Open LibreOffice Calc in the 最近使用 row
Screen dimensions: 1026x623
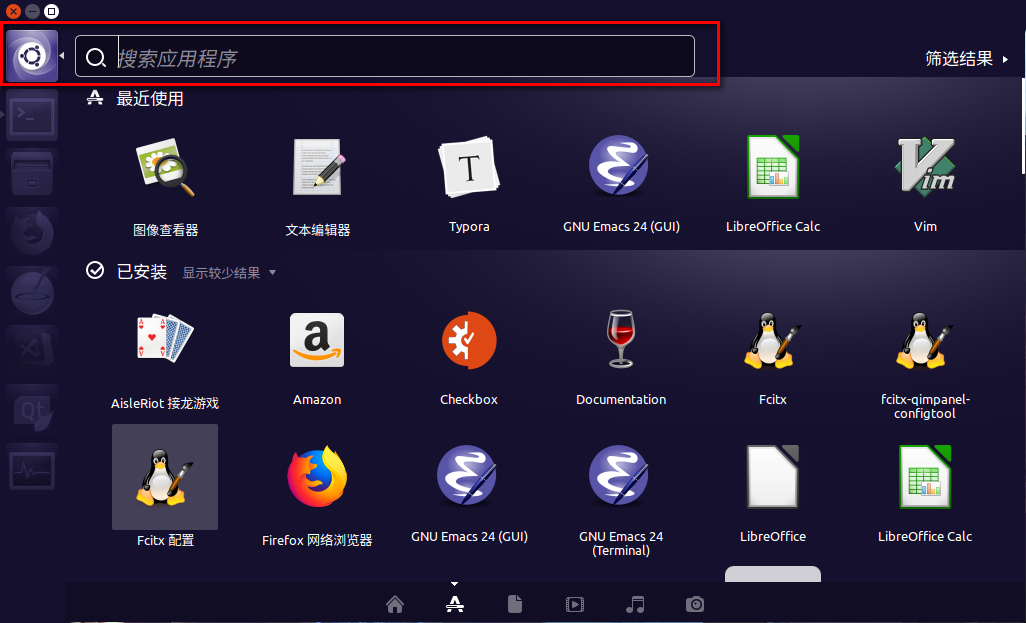coord(773,166)
